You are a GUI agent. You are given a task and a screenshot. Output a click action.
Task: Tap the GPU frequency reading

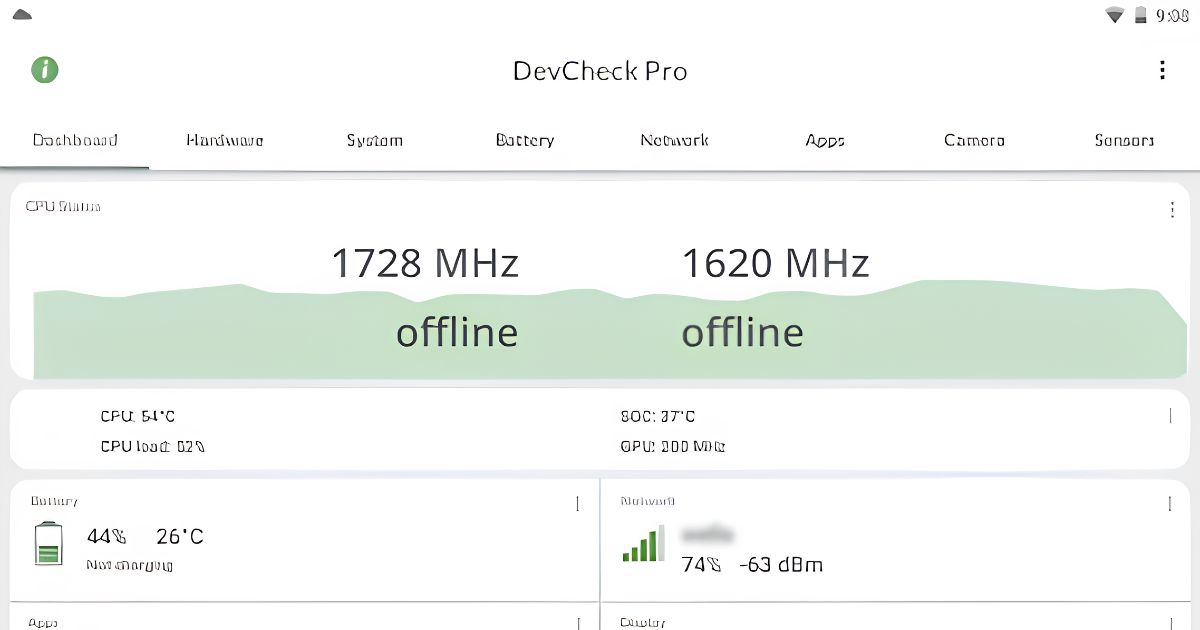[673, 446]
